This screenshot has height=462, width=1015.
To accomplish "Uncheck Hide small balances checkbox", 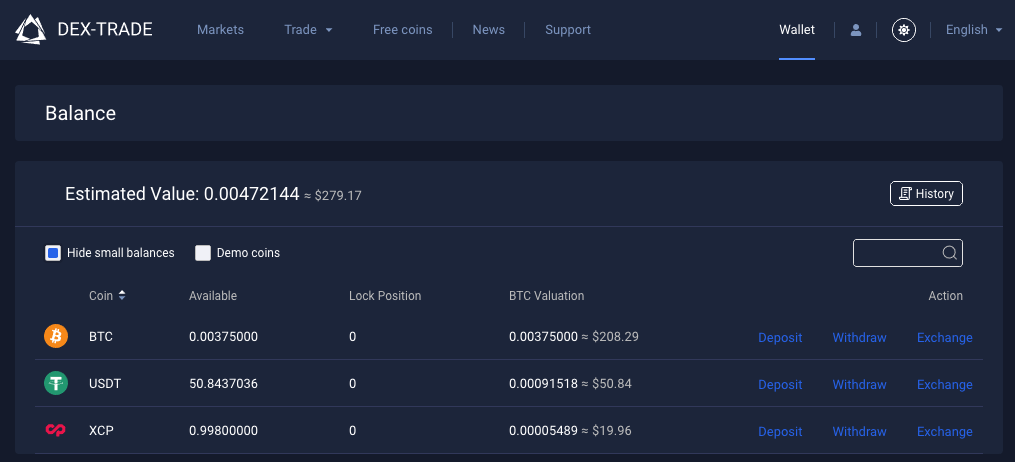I will (53, 253).
